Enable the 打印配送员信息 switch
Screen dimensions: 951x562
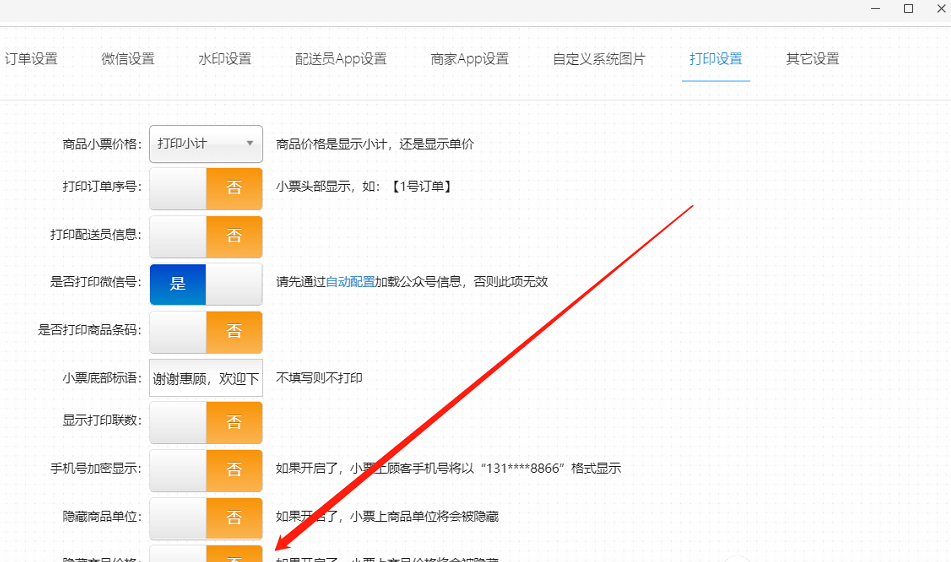pos(206,236)
